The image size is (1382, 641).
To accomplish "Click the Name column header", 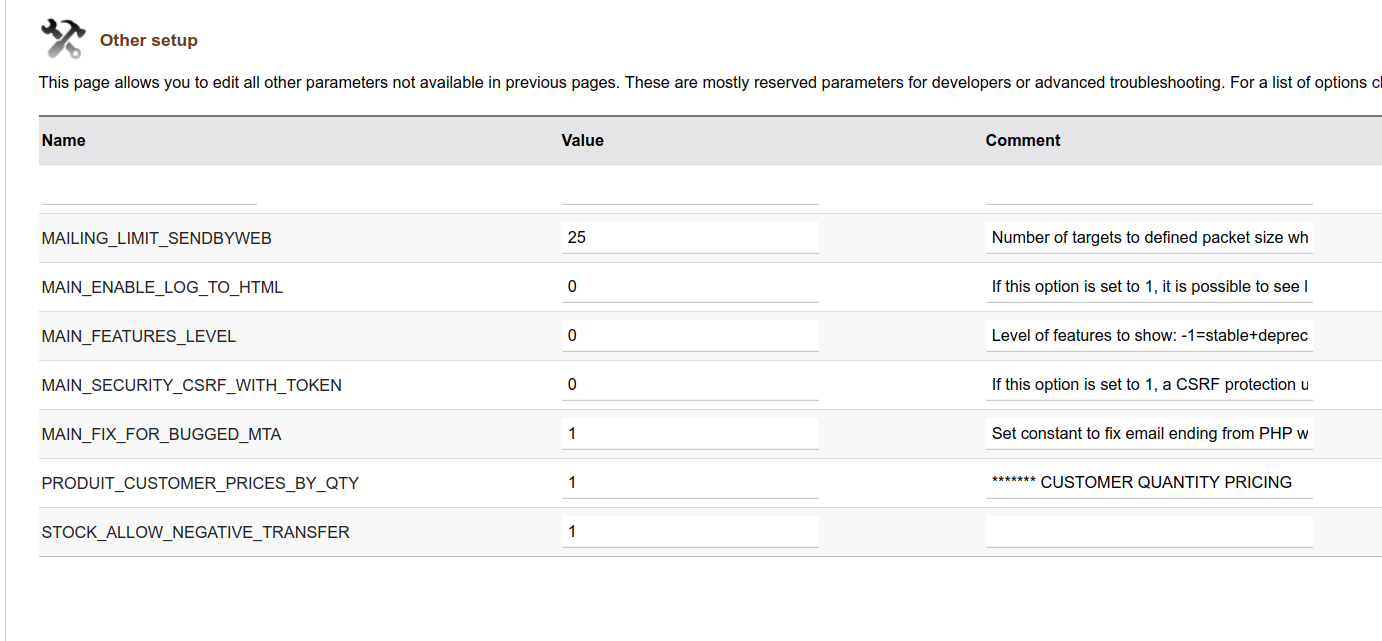I will [64, 141].
